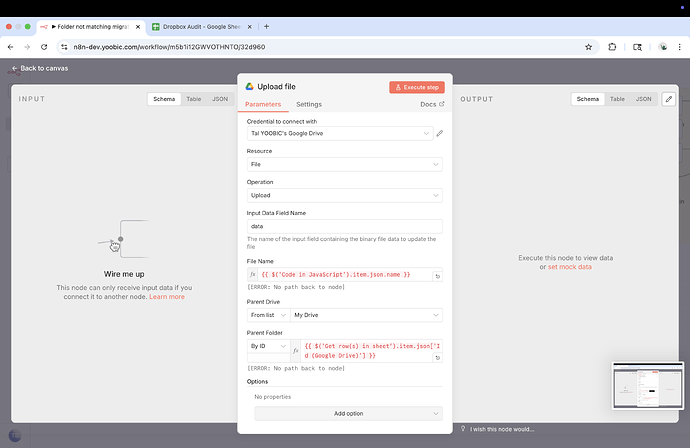This screenshot has height=448, width=690.
Task: Click the browser back arrow
Action: click(11, 47)
